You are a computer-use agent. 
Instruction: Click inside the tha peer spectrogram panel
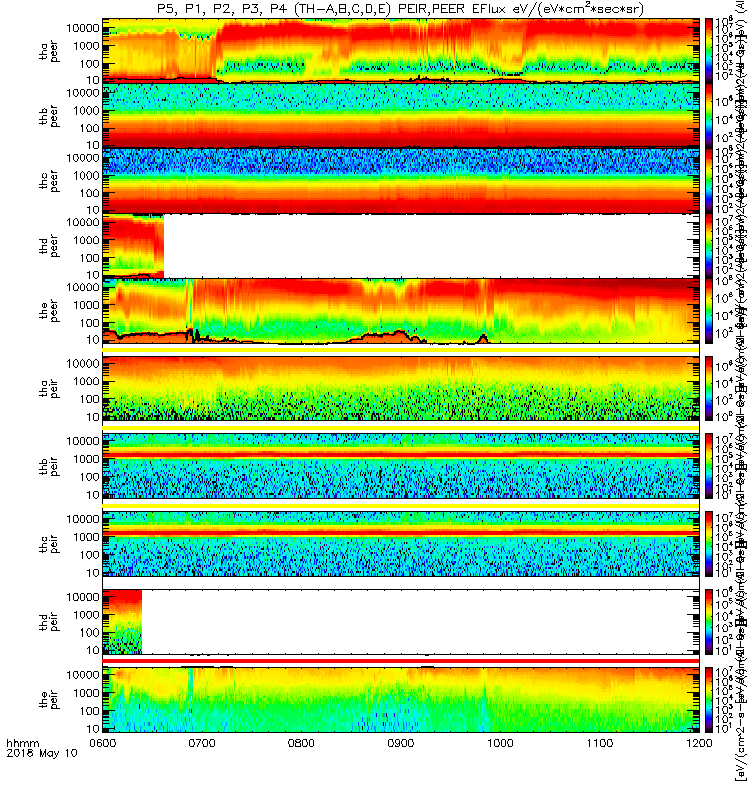tap(401, 50)
